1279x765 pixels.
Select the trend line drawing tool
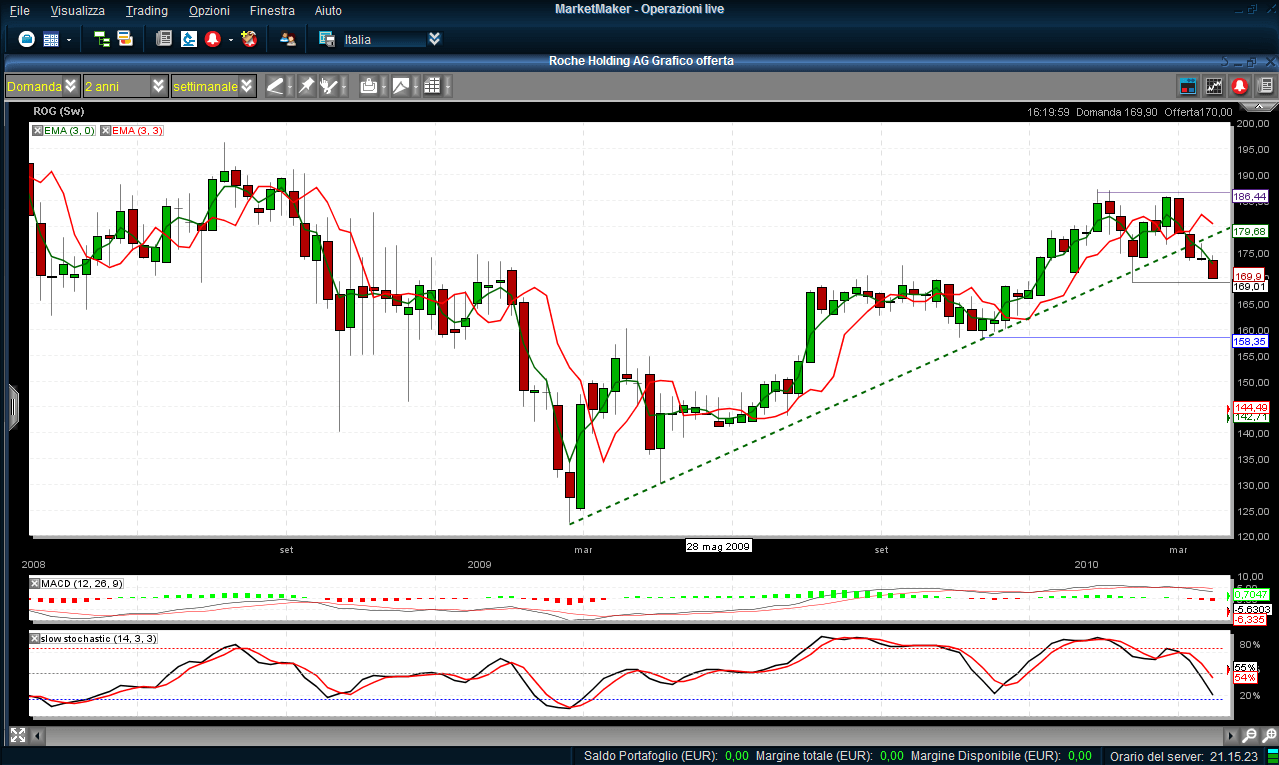pos(275,86)
